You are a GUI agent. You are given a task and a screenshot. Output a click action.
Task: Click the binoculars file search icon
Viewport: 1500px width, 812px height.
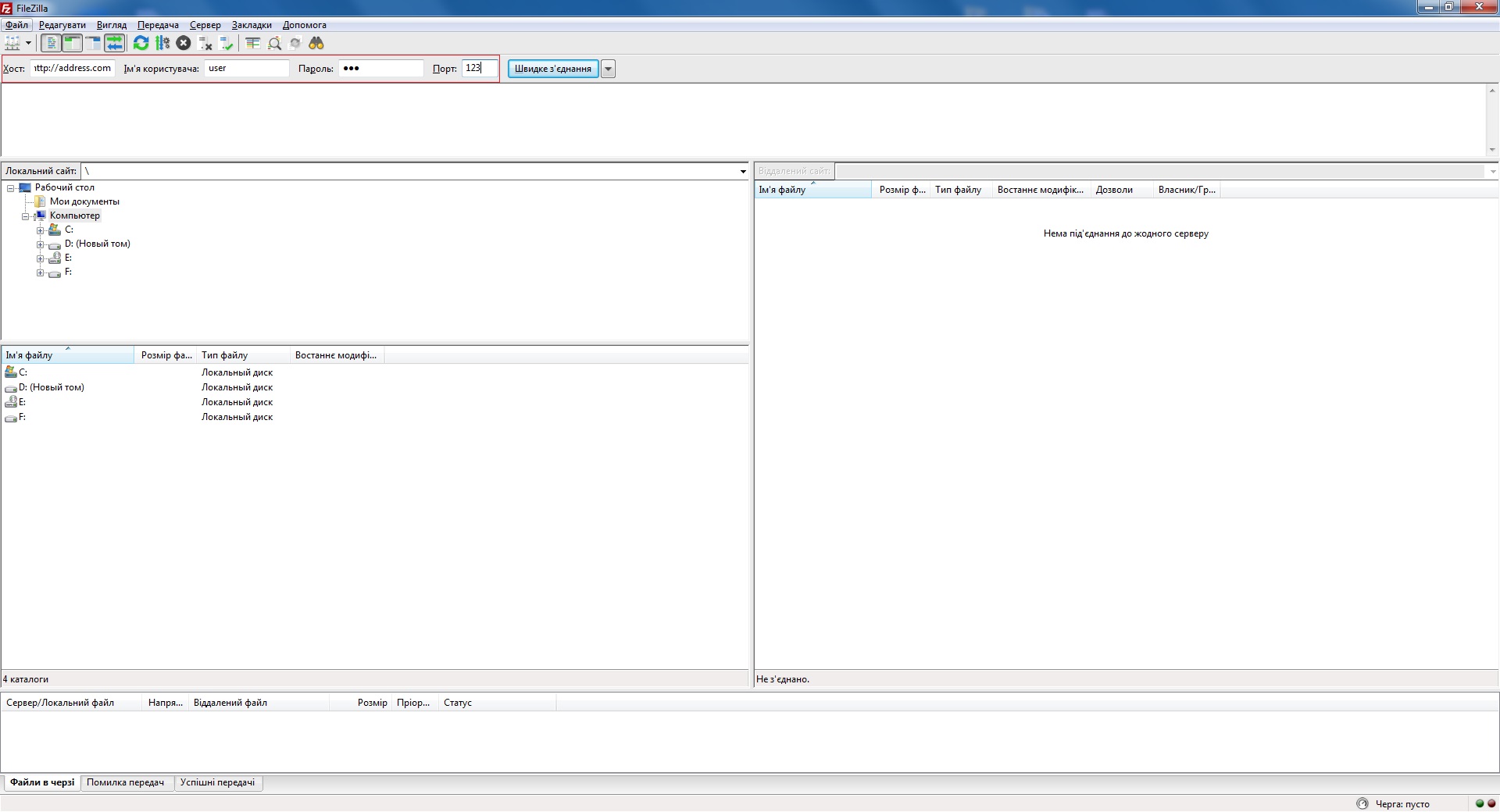click(316, 44)
